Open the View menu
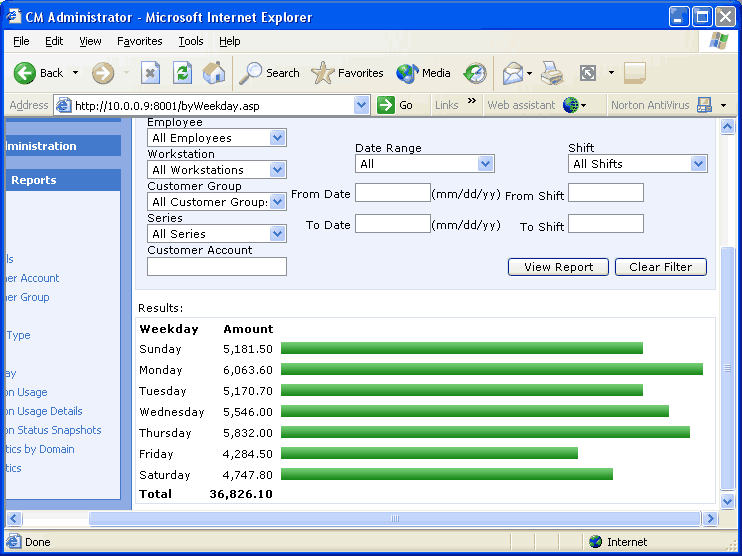The width and height of the screenshot is (742, 556). pyautogui.click(x=90, y=41)
